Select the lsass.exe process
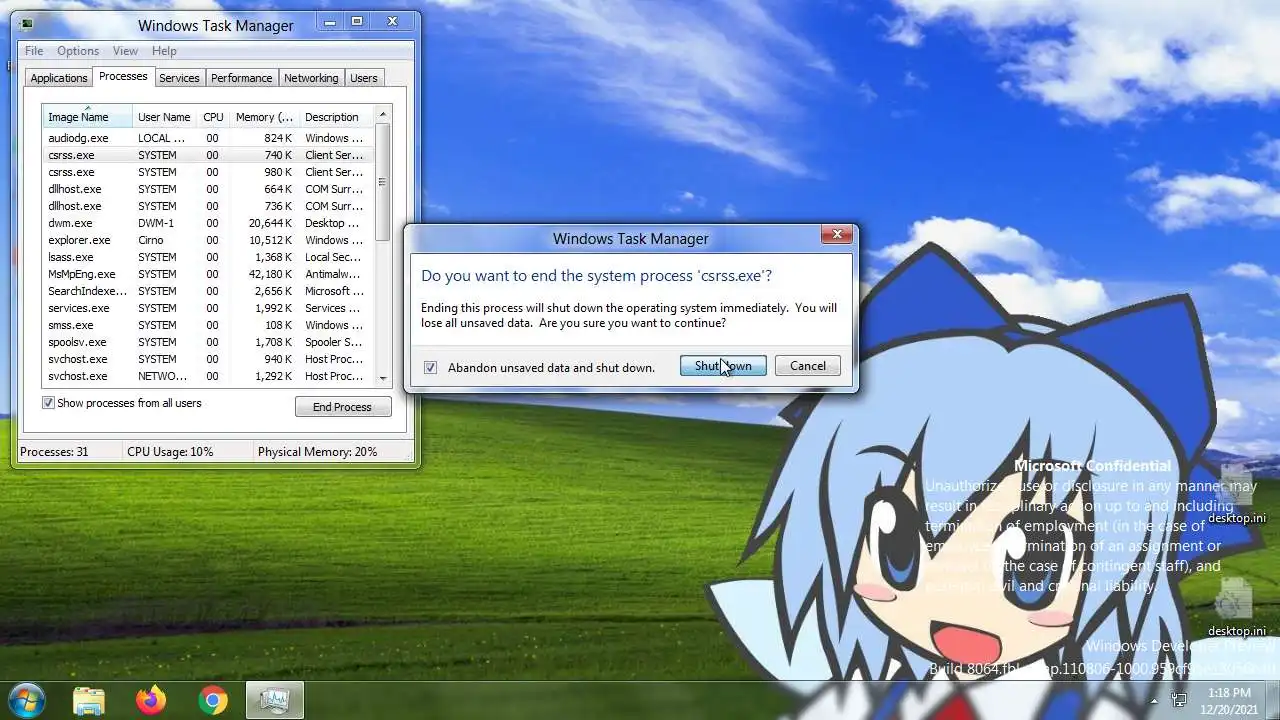Viewport: 1280px width, 720px height. pyautogui.click(x=208, y=257)
